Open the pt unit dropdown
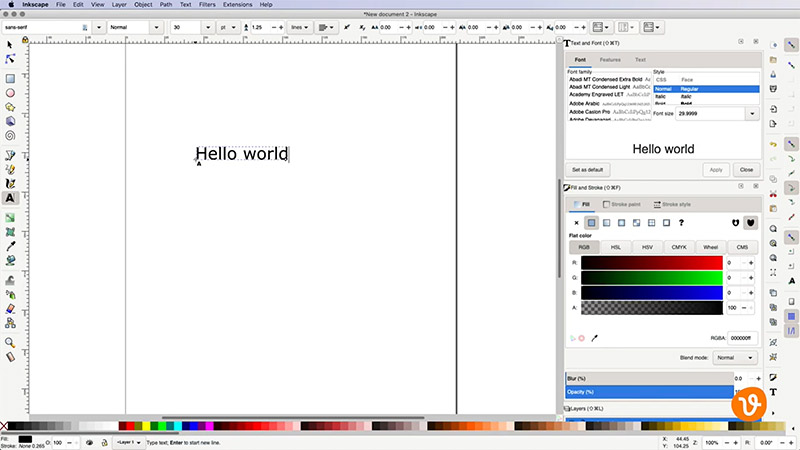Image resolution: width=800 pixels, height=450 pixels. [x=228, y=27]
